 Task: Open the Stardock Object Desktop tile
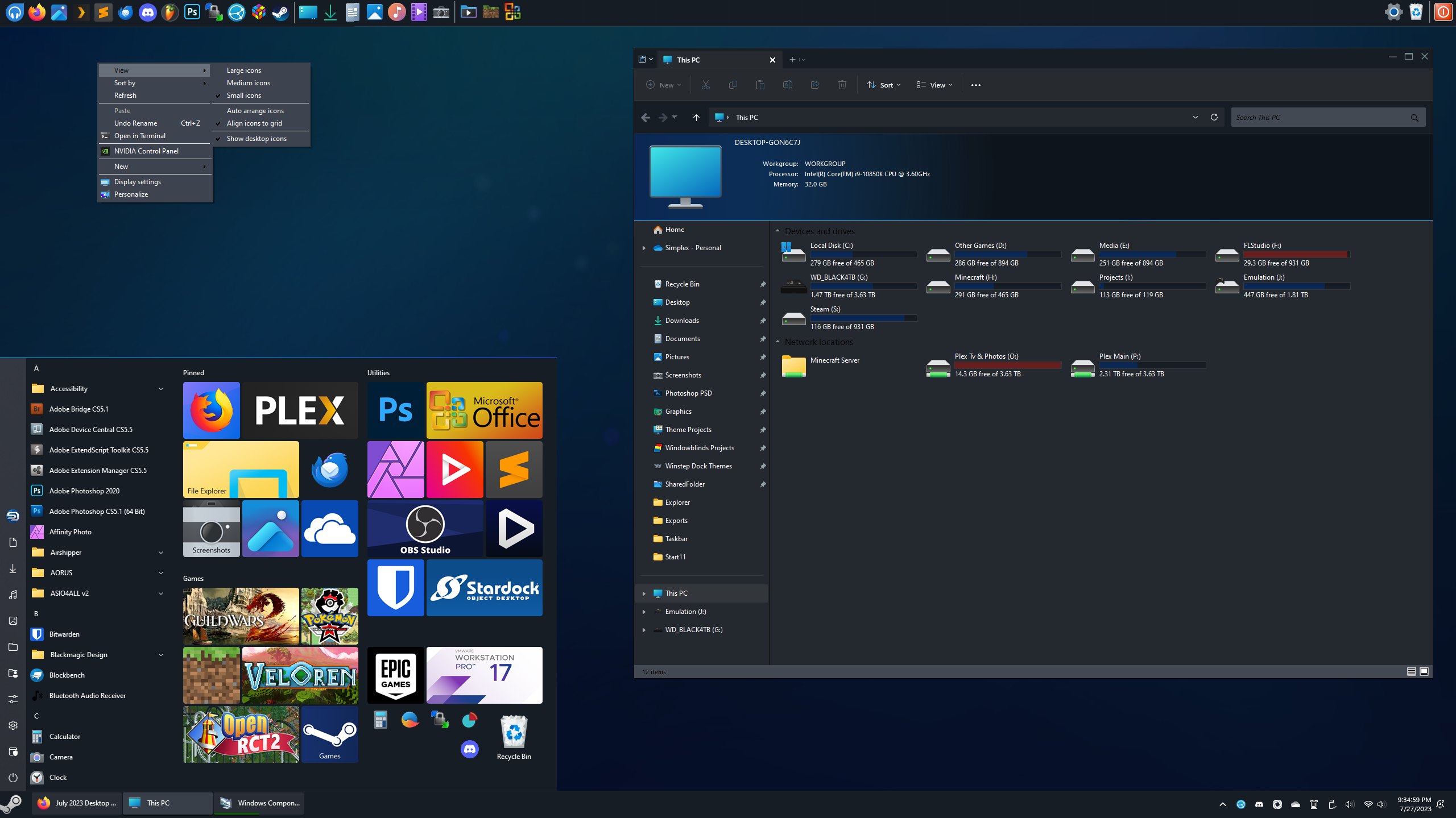click(484, 587)
